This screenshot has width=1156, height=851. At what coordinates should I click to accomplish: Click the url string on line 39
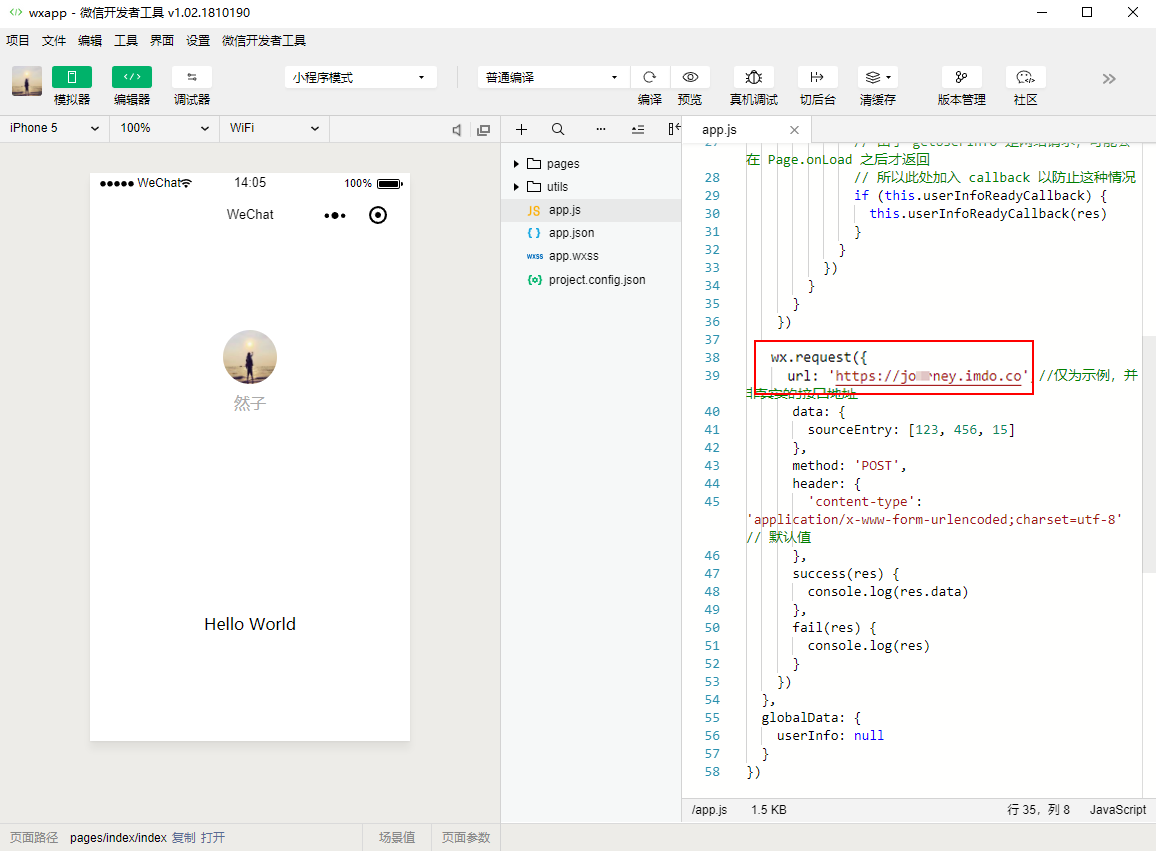(x=928, y=376)
